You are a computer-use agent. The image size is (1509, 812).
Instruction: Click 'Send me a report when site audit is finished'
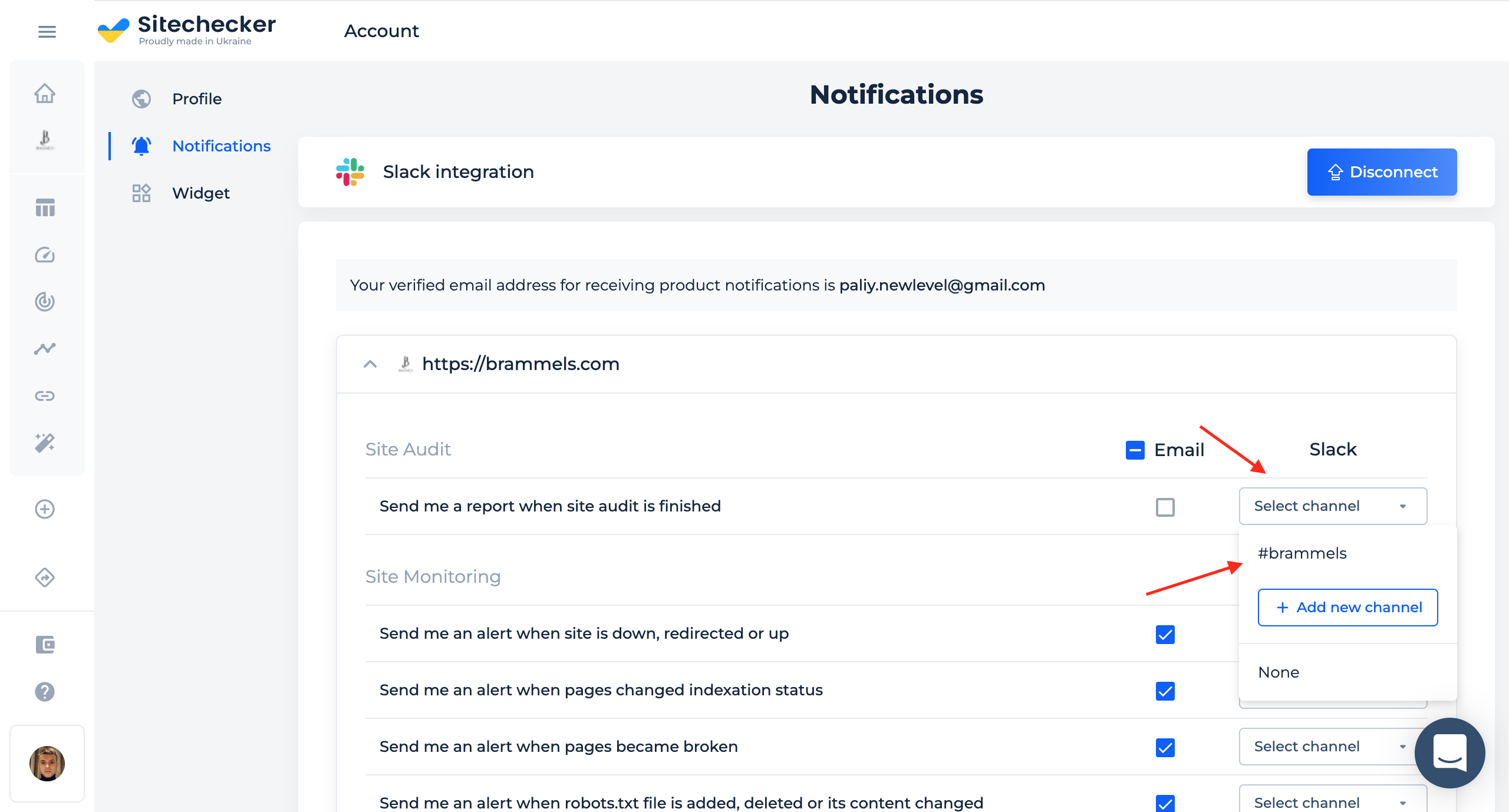(550, 506)
